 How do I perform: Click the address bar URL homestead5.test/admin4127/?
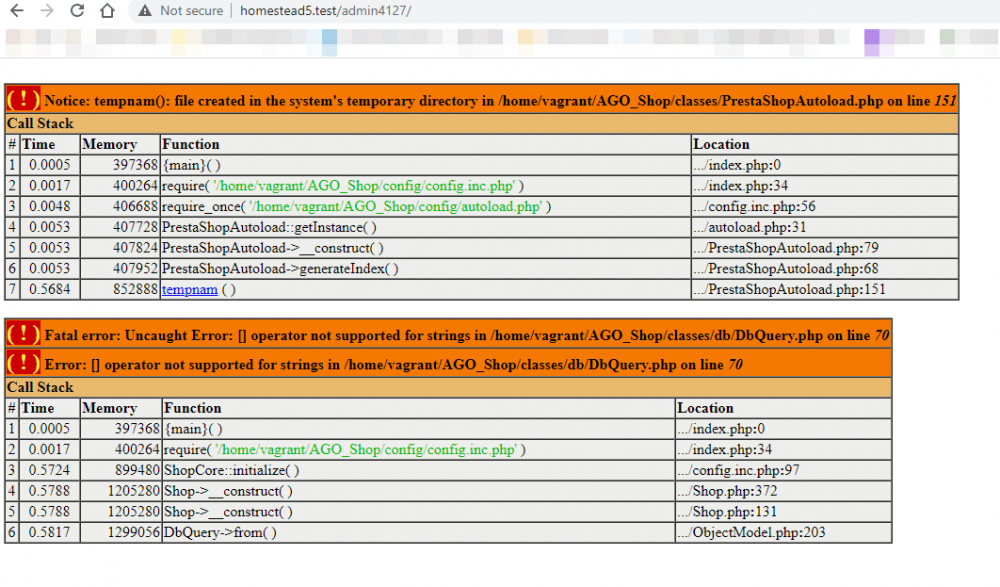click(325, 11)
